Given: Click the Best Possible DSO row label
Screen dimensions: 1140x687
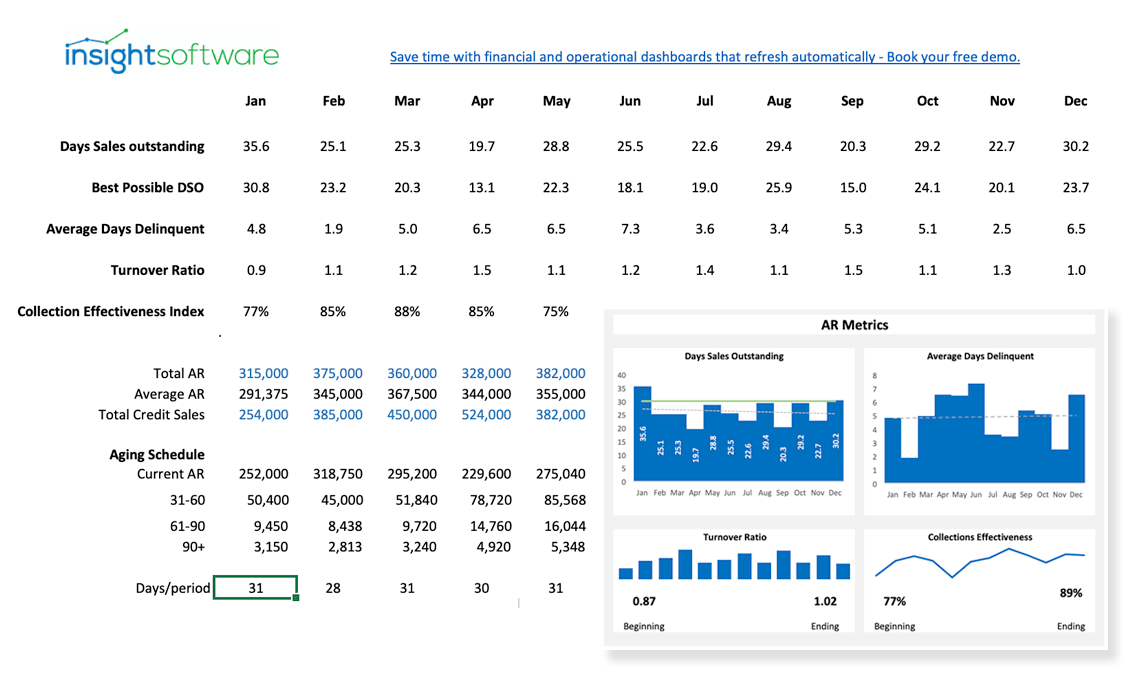Looking at the screenshot, I should [x=148, y=188].
